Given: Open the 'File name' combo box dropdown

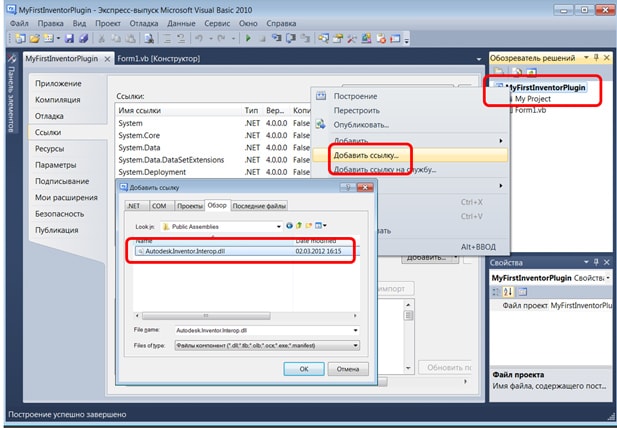Looking at the screenshot, I should point(354,329).
